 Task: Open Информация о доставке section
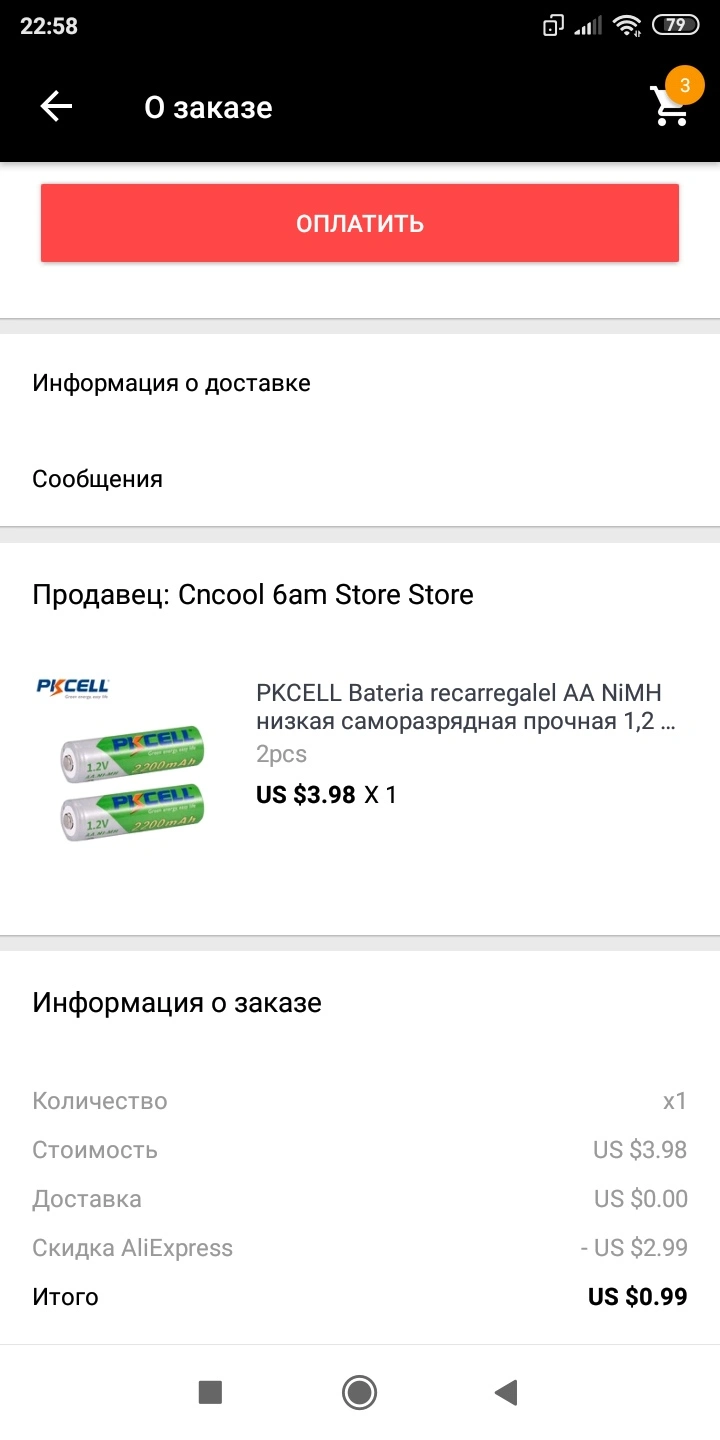point(360,383)
